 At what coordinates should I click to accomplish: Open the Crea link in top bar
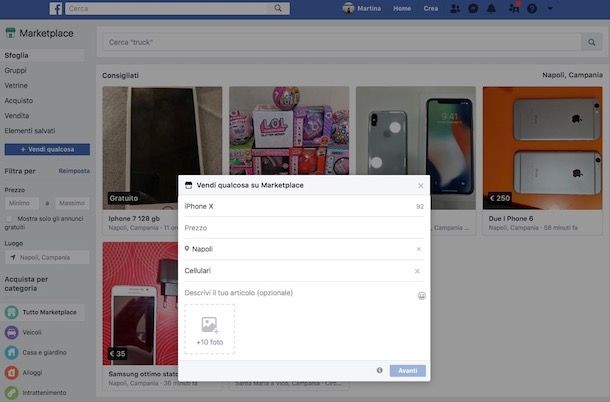pyautogui.click(x=431, y=8)
